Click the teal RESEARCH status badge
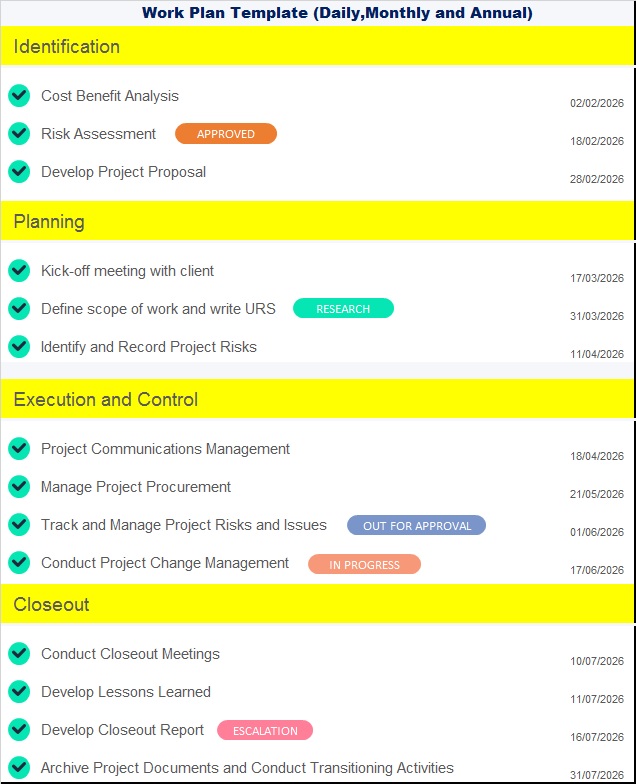Screen dimensions: 636x784 coord(343,309)
